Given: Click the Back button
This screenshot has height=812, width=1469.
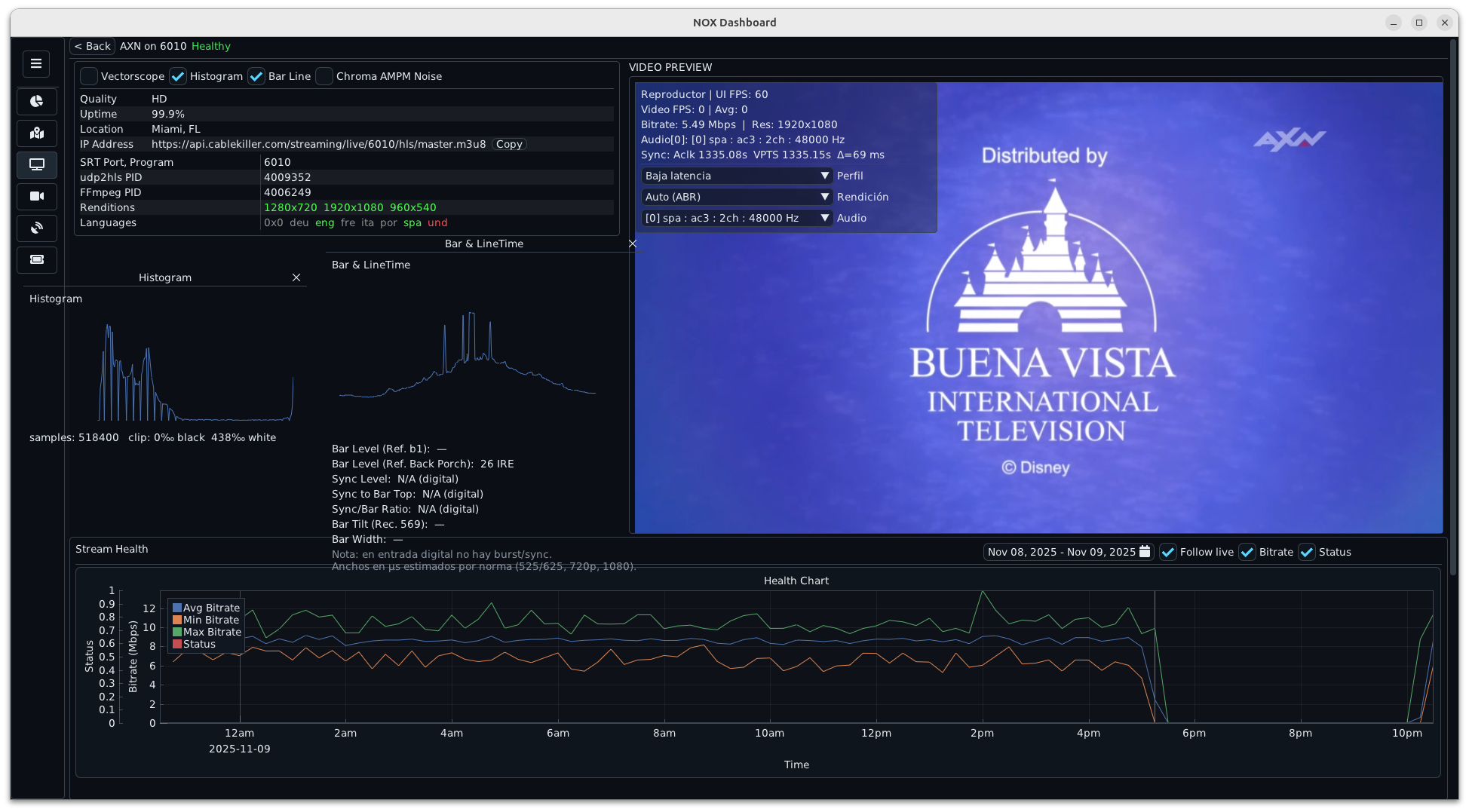Looking at the screenshot, I should click(x=92, y=46).
